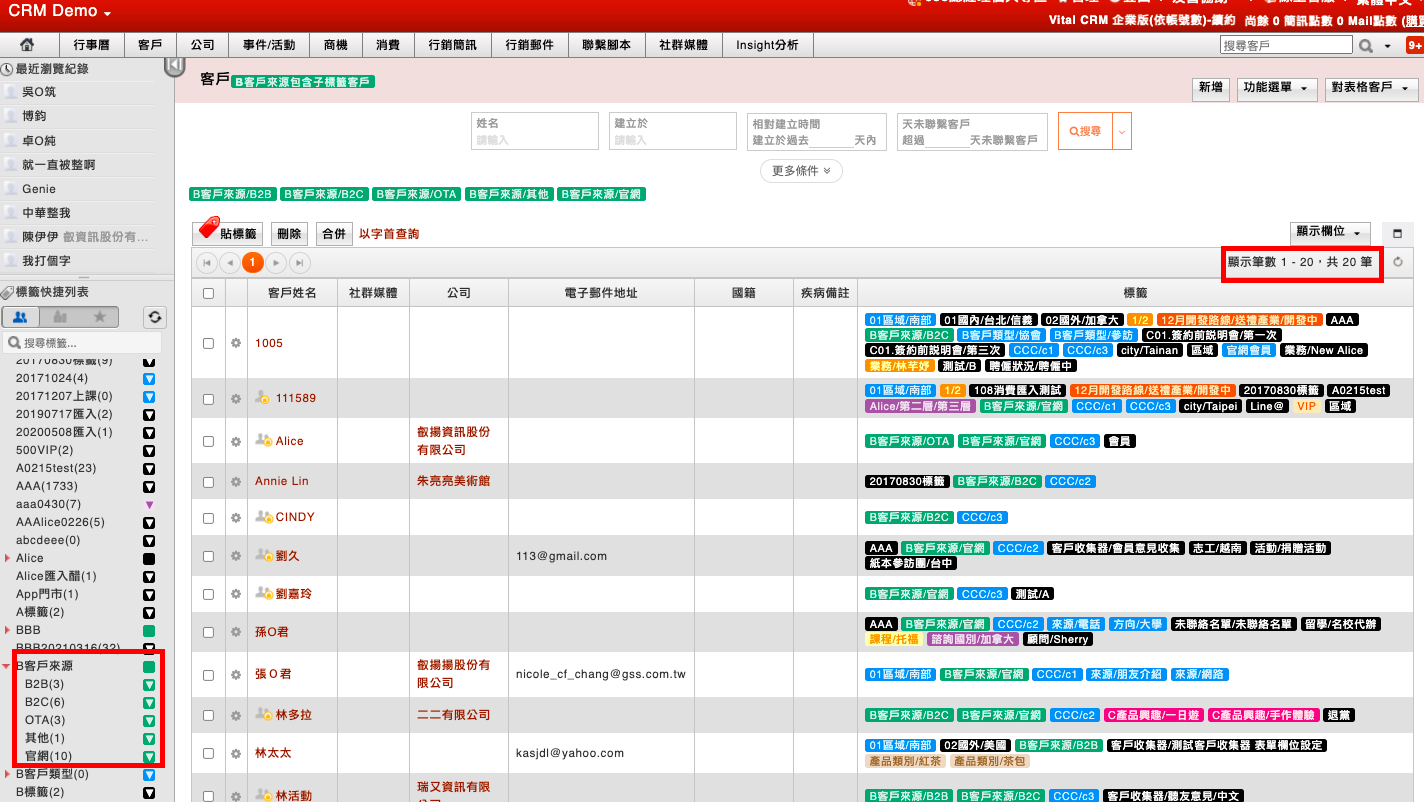The height and width of the screenshot is (802, 1424).
Task: Open the gear menu for customer 1005
Action: [x=236, y=343]
